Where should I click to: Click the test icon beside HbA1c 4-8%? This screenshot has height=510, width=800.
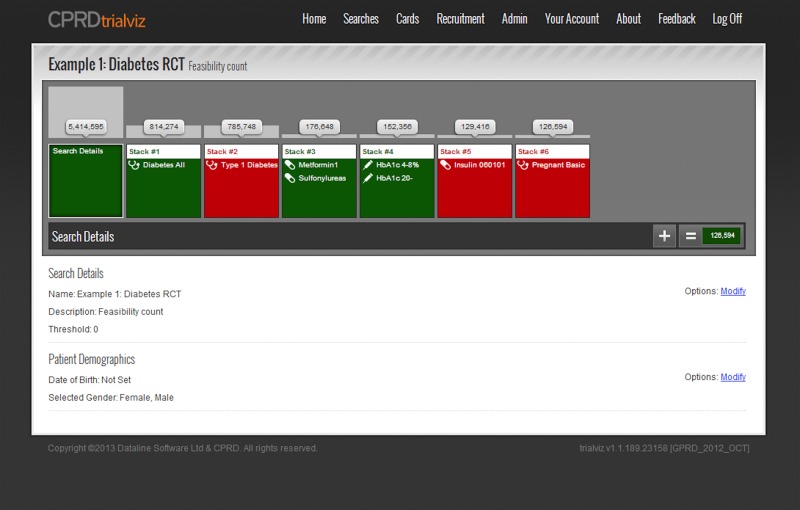point(368,165)
